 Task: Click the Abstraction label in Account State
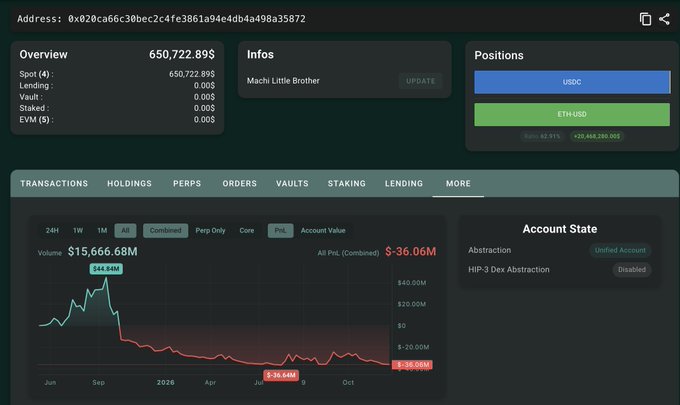[490, 250]
